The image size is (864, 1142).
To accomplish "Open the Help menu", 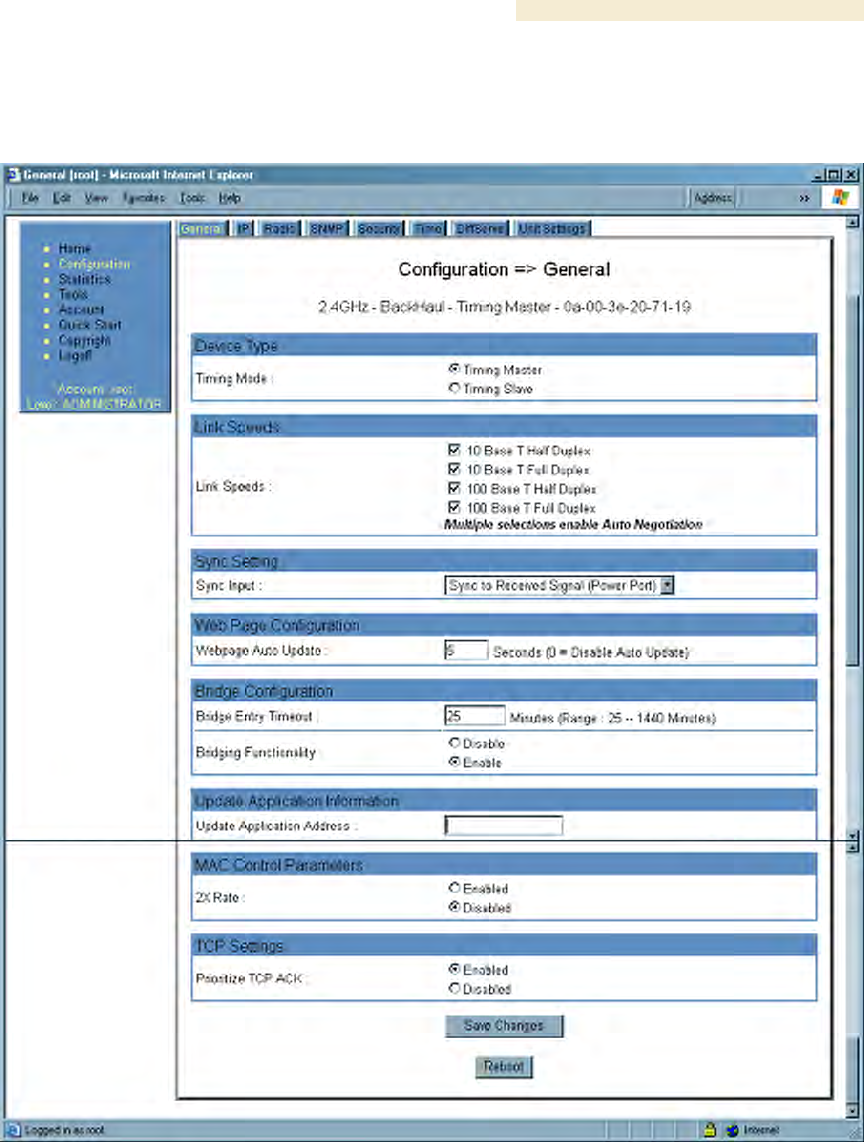I will coord(229,197).
